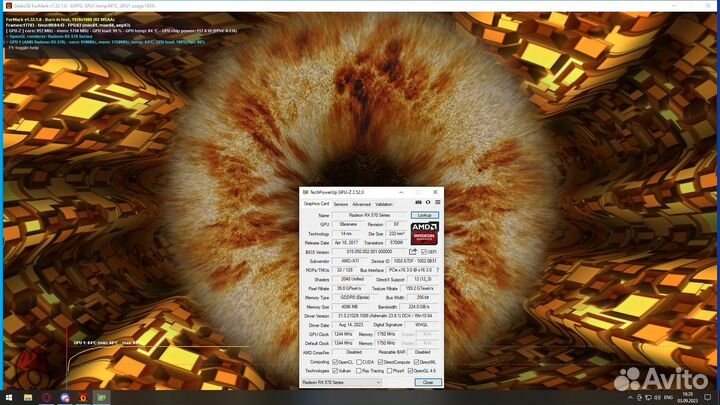The image size is (720, 405).
Task: Click the network tray icon
Action: [x=648, y=397]
